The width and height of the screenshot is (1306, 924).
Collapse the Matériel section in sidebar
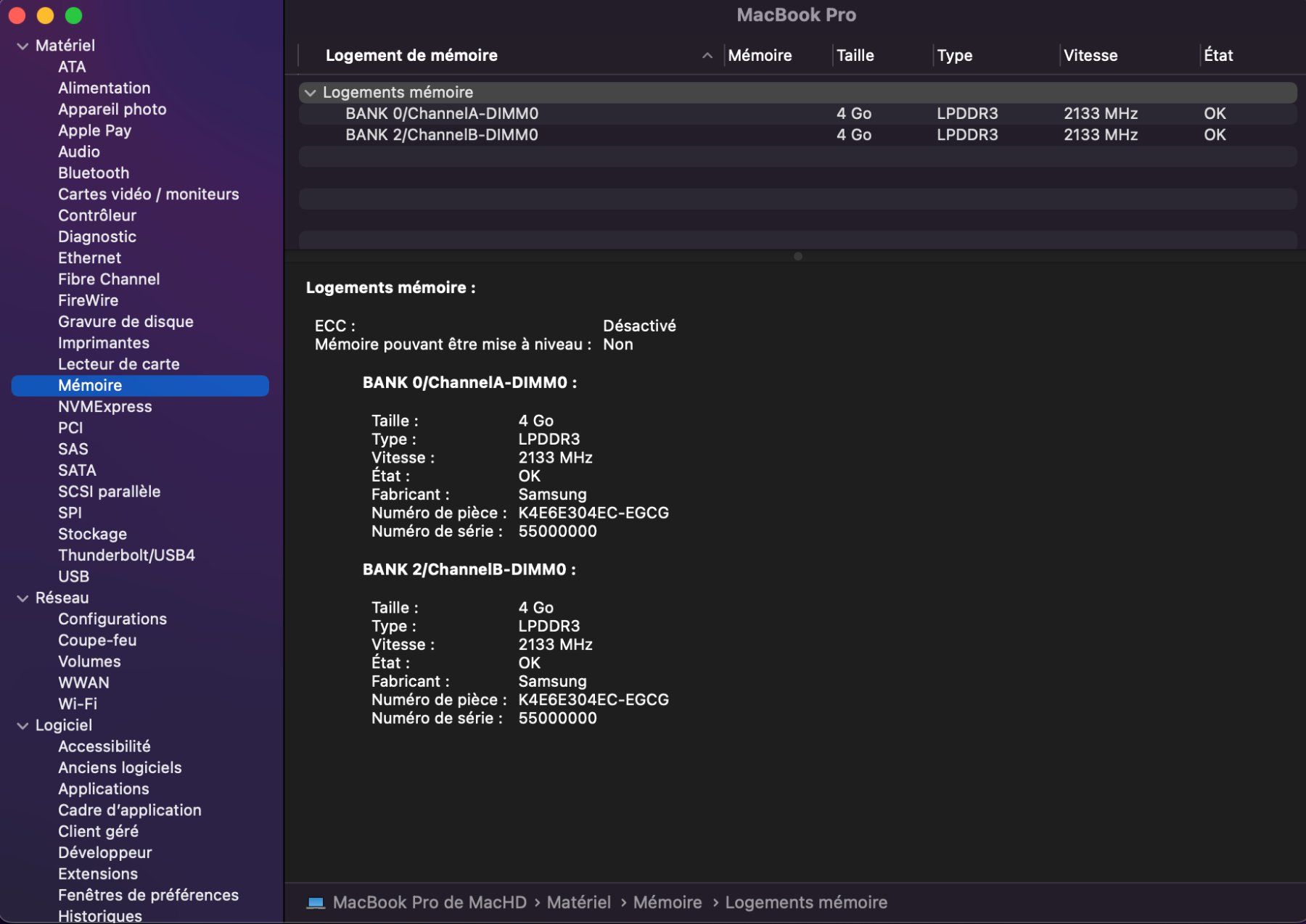[22, 46]
